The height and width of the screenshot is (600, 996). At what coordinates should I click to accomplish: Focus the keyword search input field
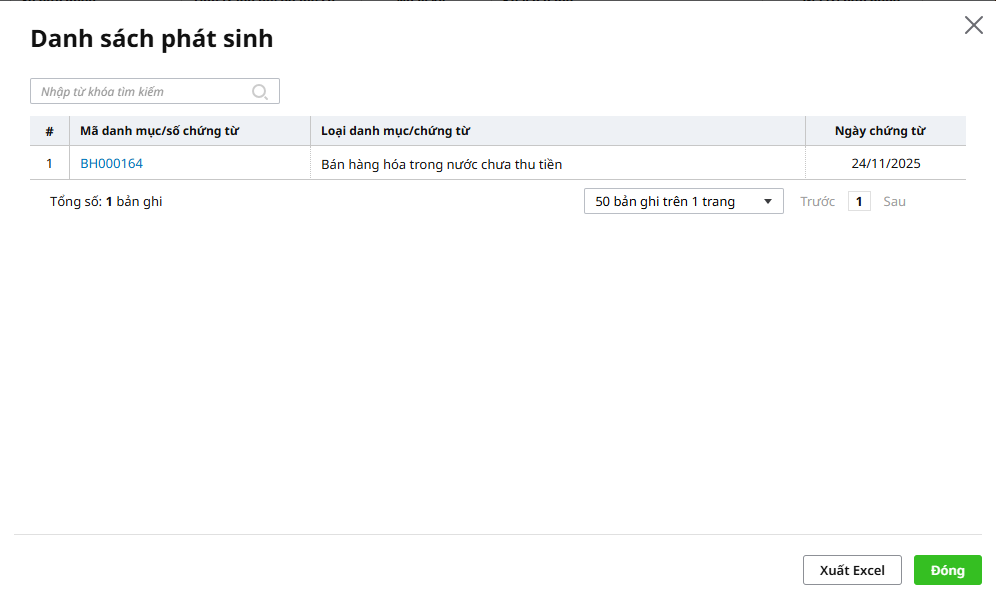[x=140, y=92]
